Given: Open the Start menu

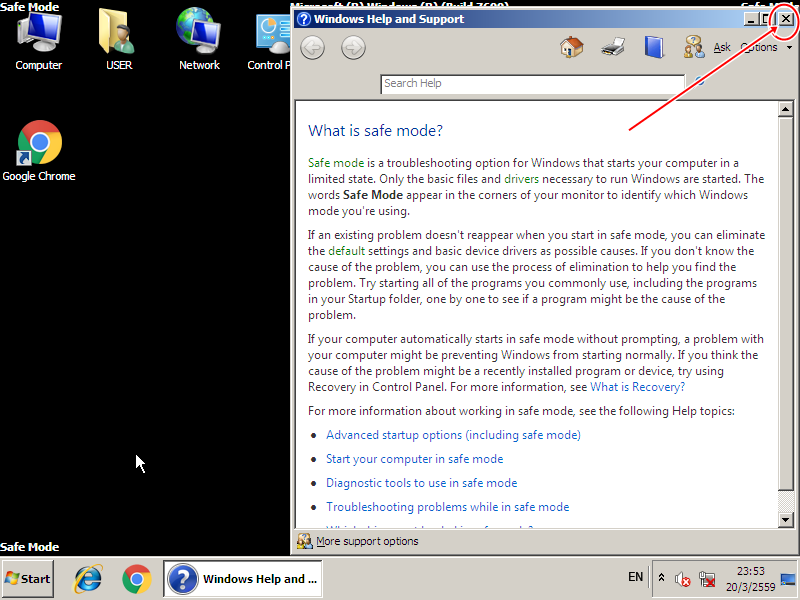Looking at the screenshot, I should (28, 579).
